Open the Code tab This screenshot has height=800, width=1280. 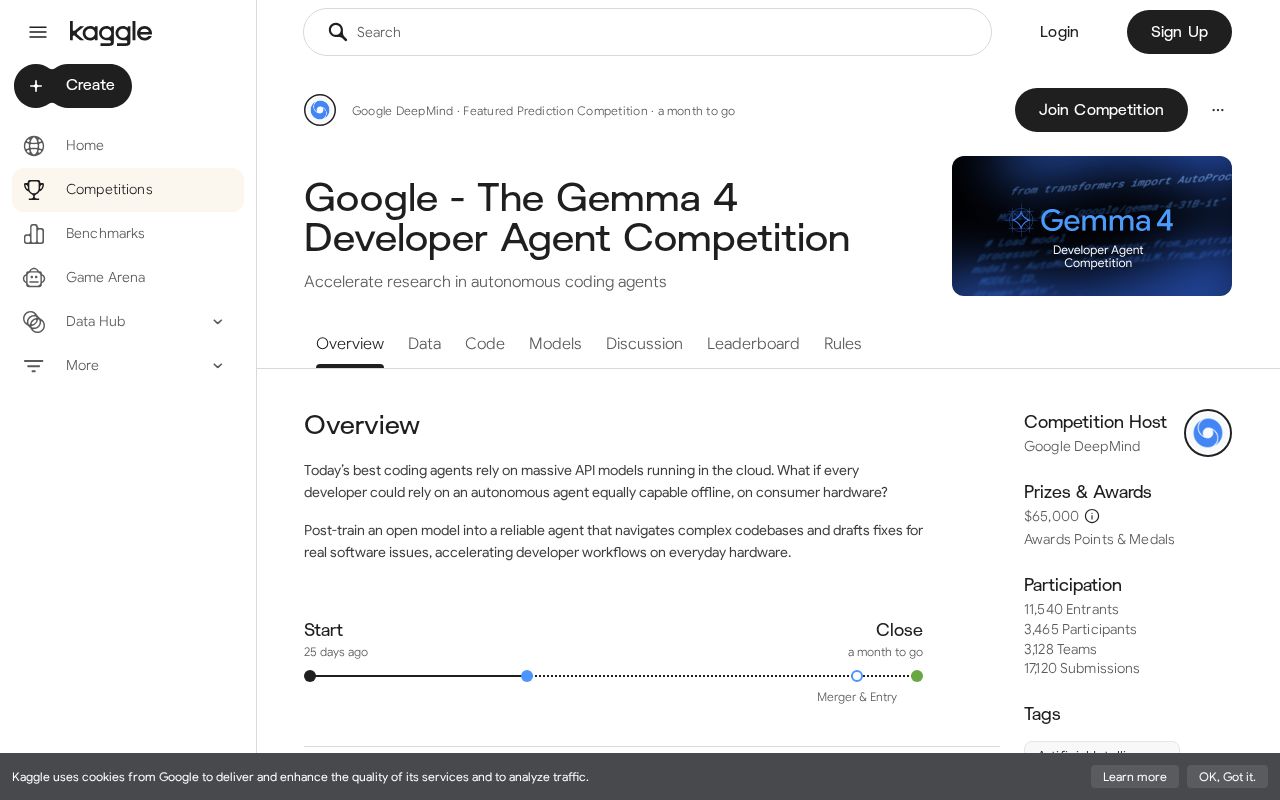click(x=485, y=344)
